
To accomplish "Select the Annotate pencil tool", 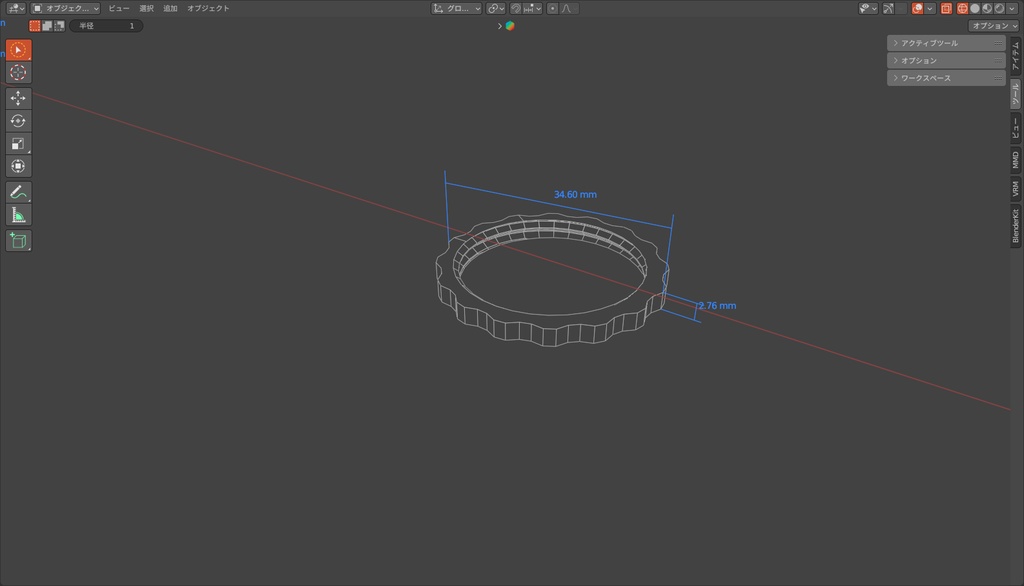I will 18,192.
